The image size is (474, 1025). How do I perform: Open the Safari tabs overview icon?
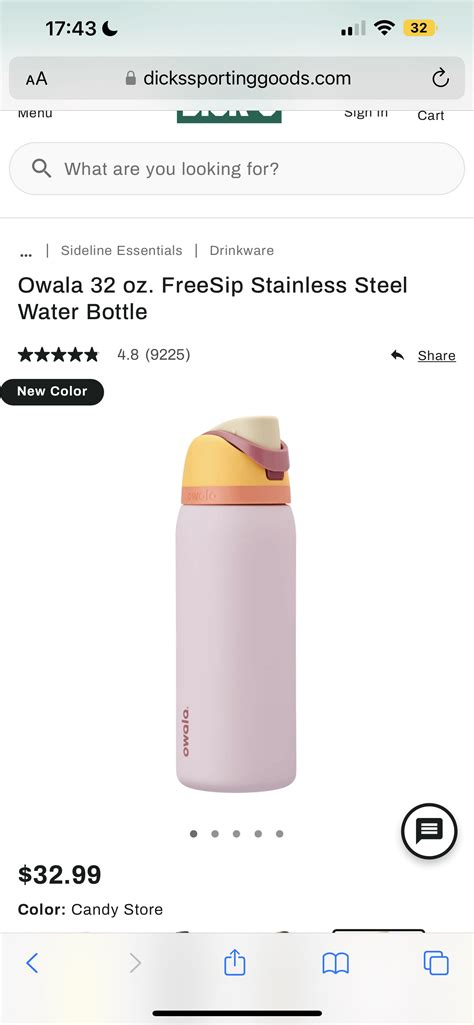pyautogui.click(x=436, y=963)
